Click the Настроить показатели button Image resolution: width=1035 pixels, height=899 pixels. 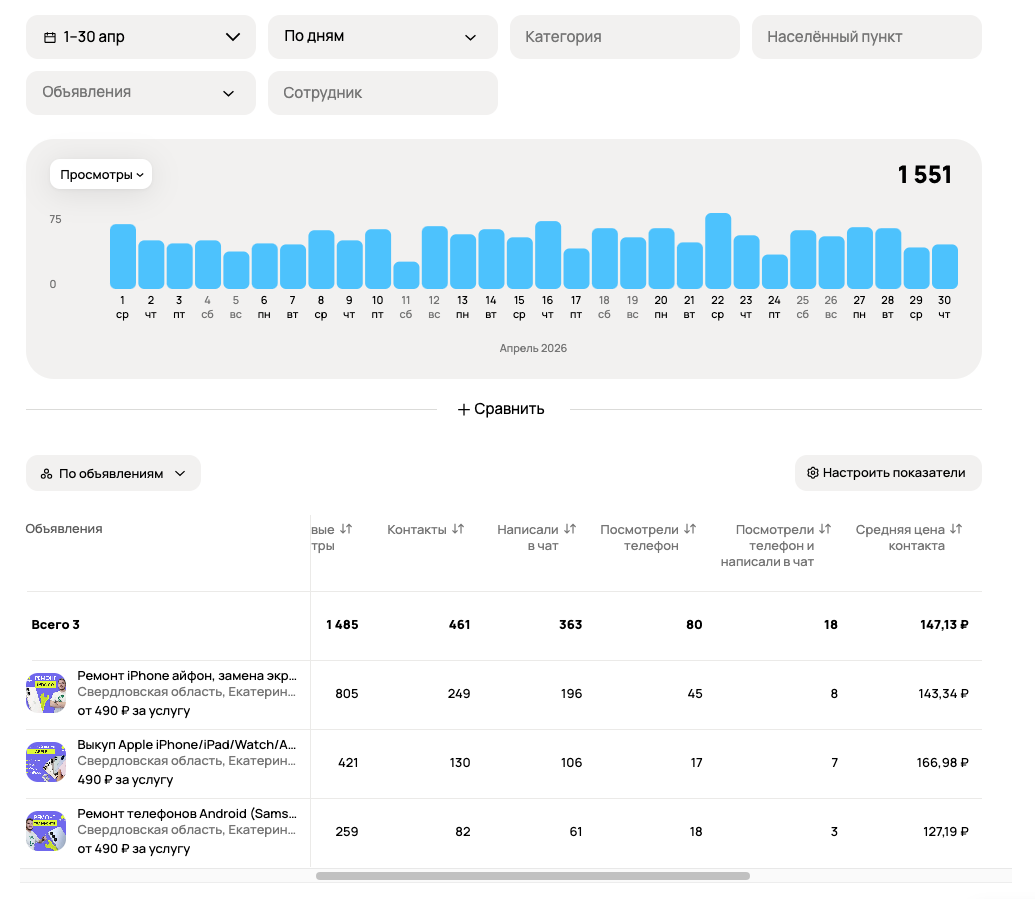point(888,473)
